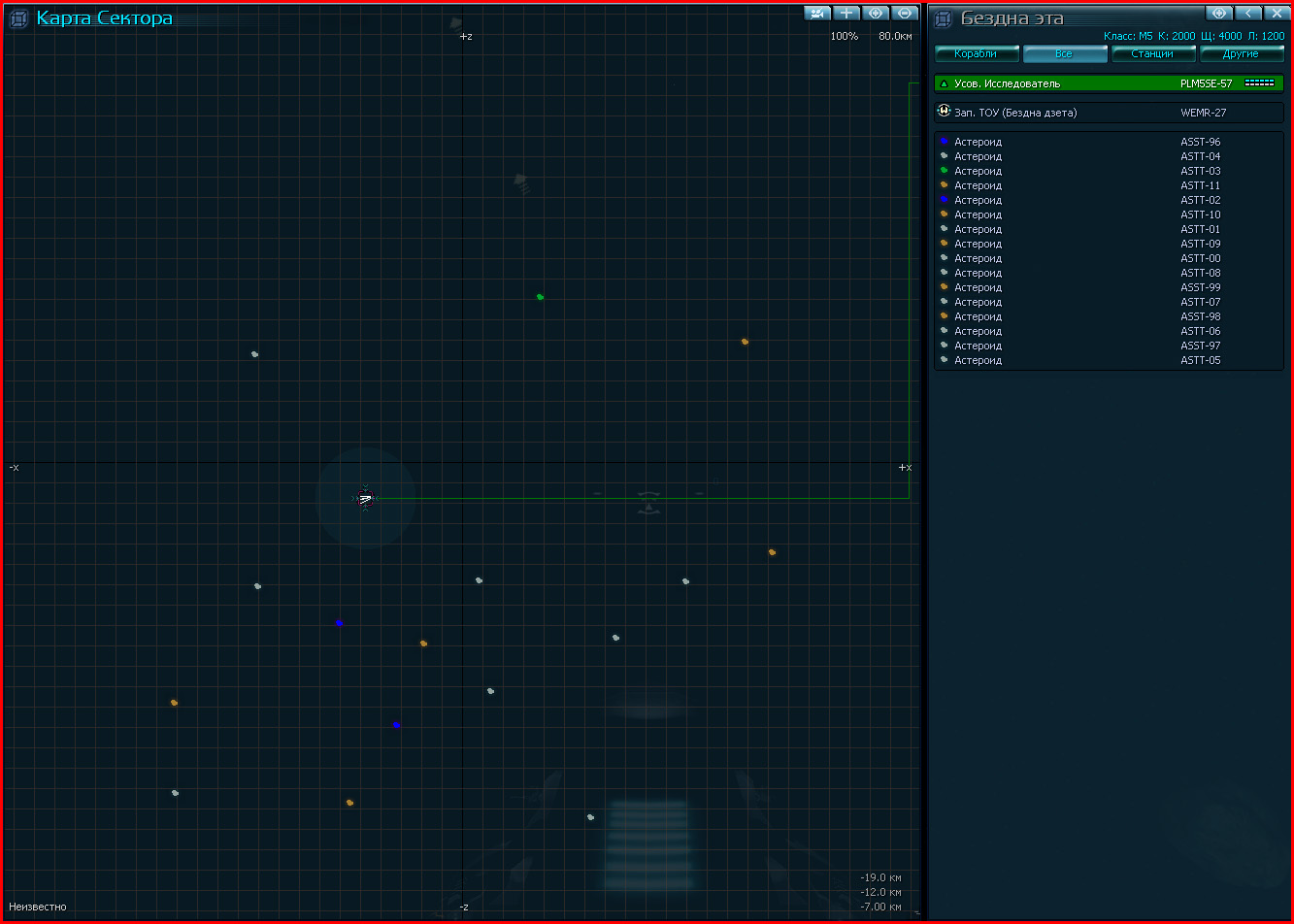The width and height of the screenshot is (1294, 924).
Task: Select the player ship icon on the sector map
Action: (x=365, y=499)
